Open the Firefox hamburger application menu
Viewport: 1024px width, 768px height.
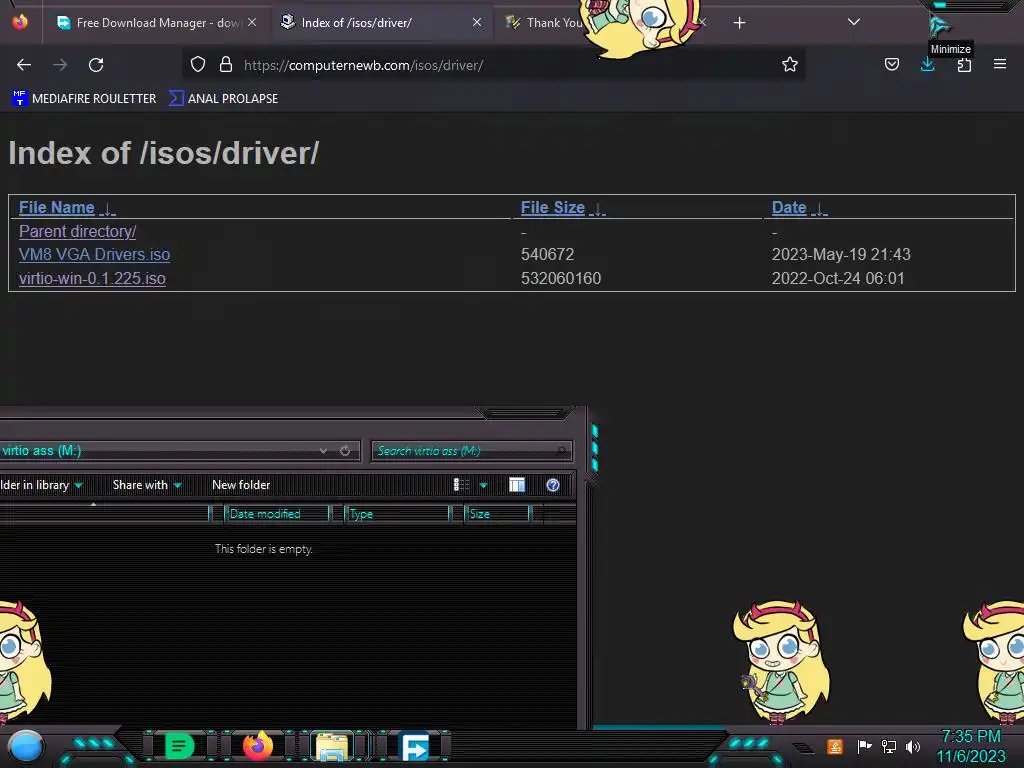[1000, 64]
